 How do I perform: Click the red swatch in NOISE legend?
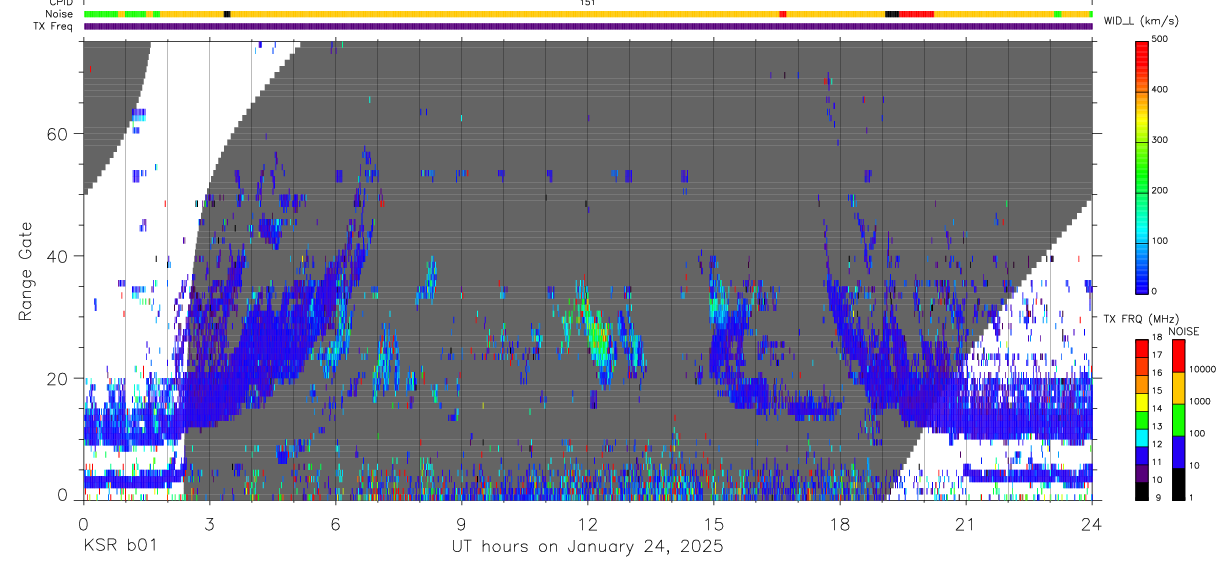pos(1178,355)
